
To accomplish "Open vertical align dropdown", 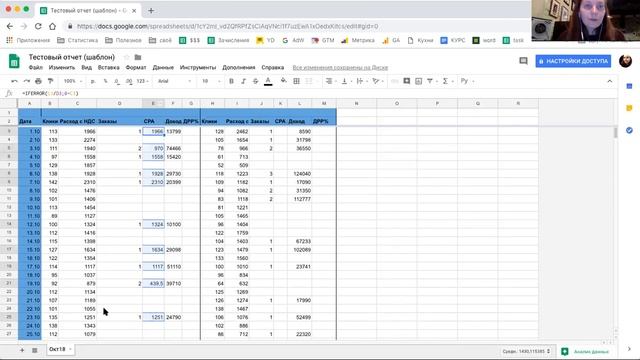I will [x=346, y=81].
